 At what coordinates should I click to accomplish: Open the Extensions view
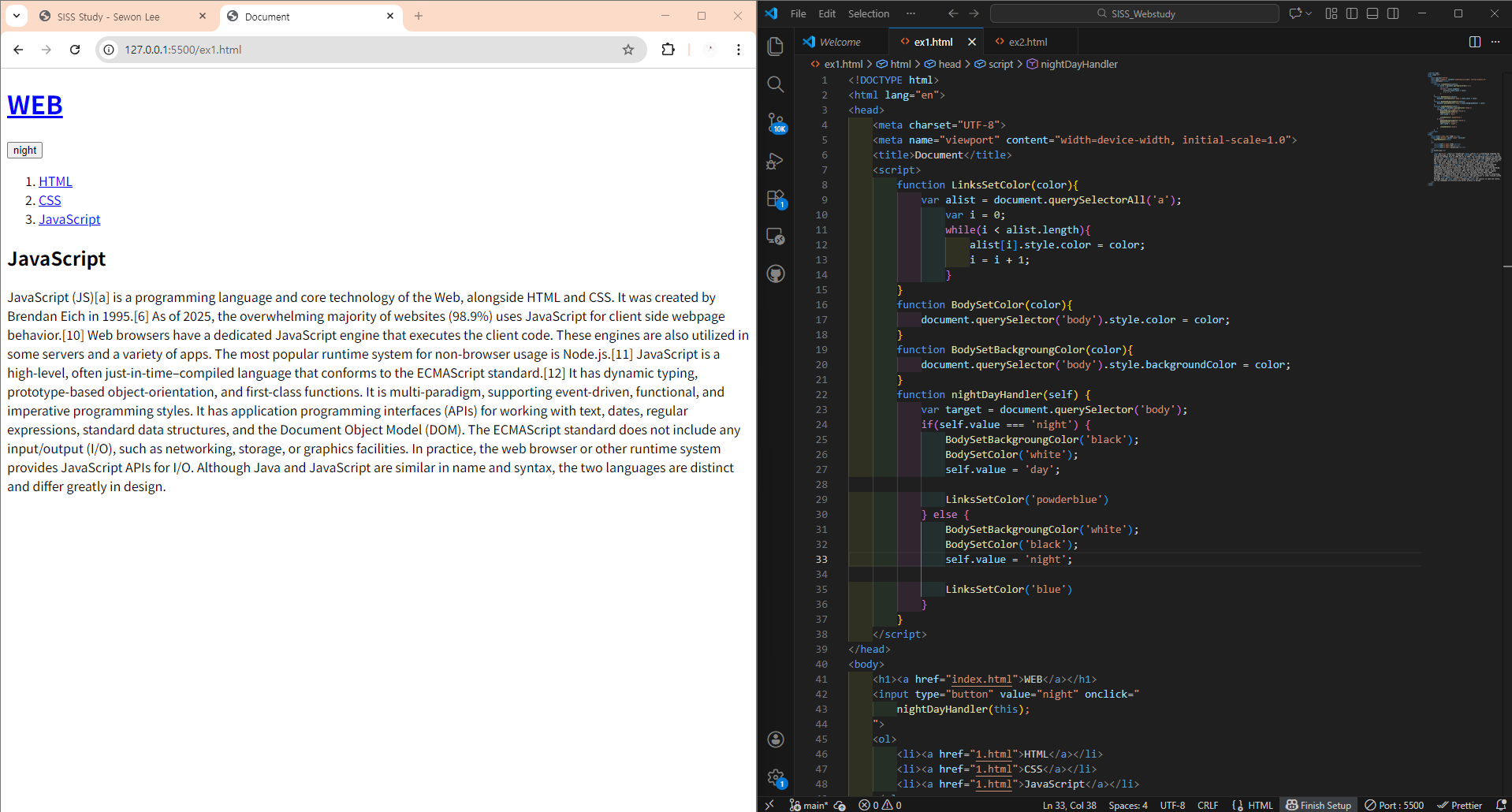pos(776,199)
